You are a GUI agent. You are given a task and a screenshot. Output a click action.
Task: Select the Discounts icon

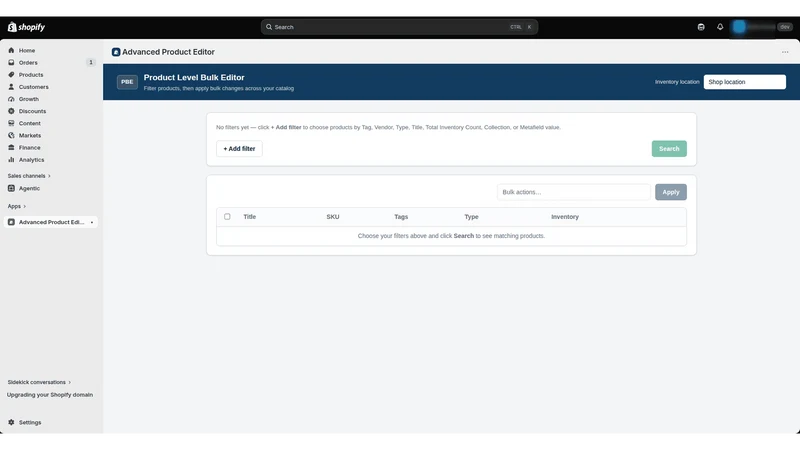coord(11,111)
